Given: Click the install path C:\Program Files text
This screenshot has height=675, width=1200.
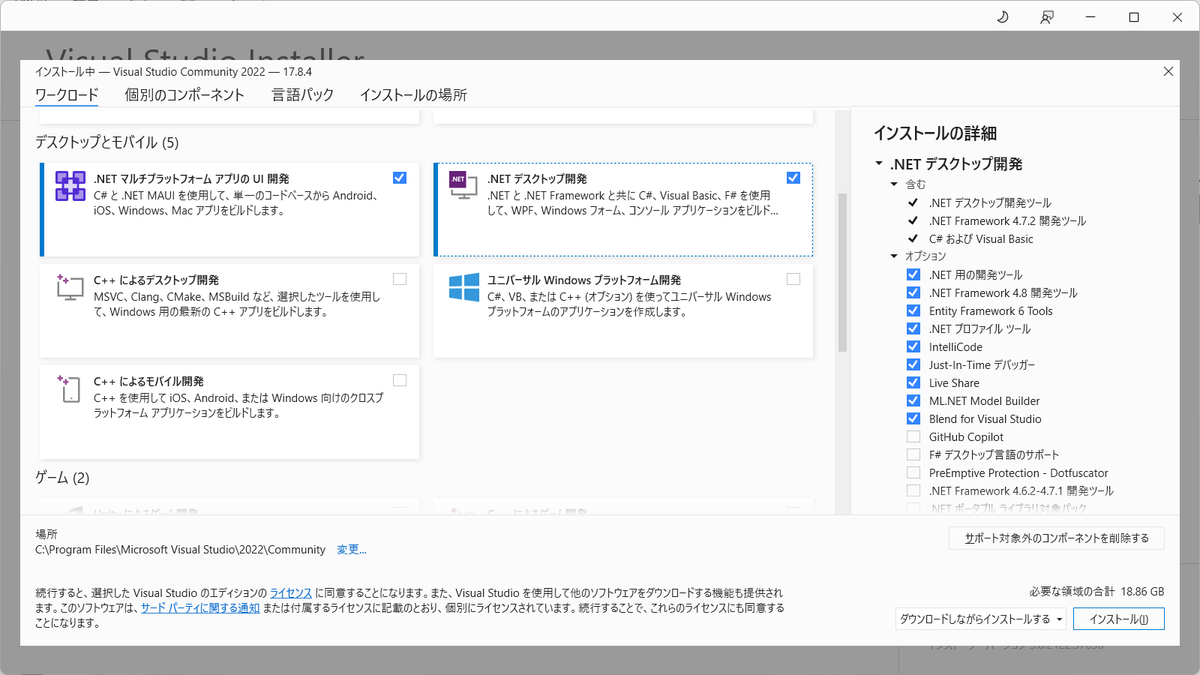Looking at the screenshot, I should tap(180, 550).
